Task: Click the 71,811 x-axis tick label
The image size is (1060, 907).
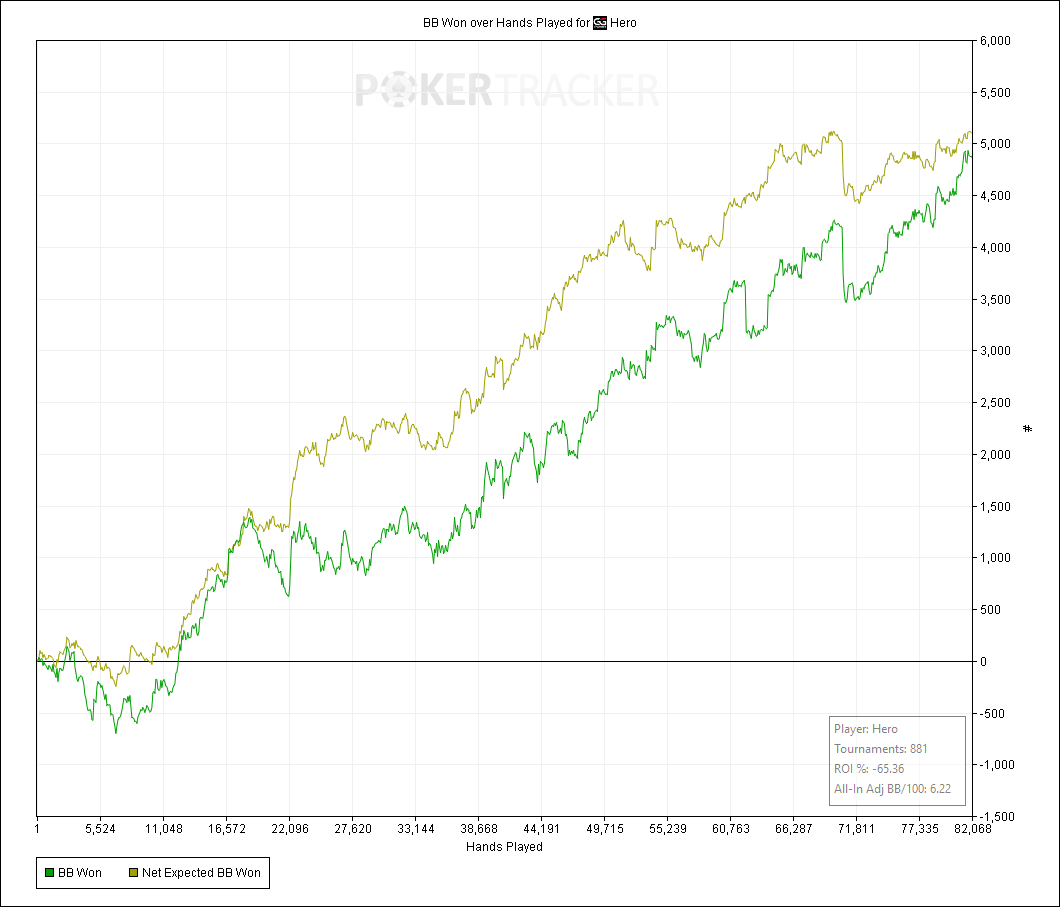Action: click(x=857, y=829)
